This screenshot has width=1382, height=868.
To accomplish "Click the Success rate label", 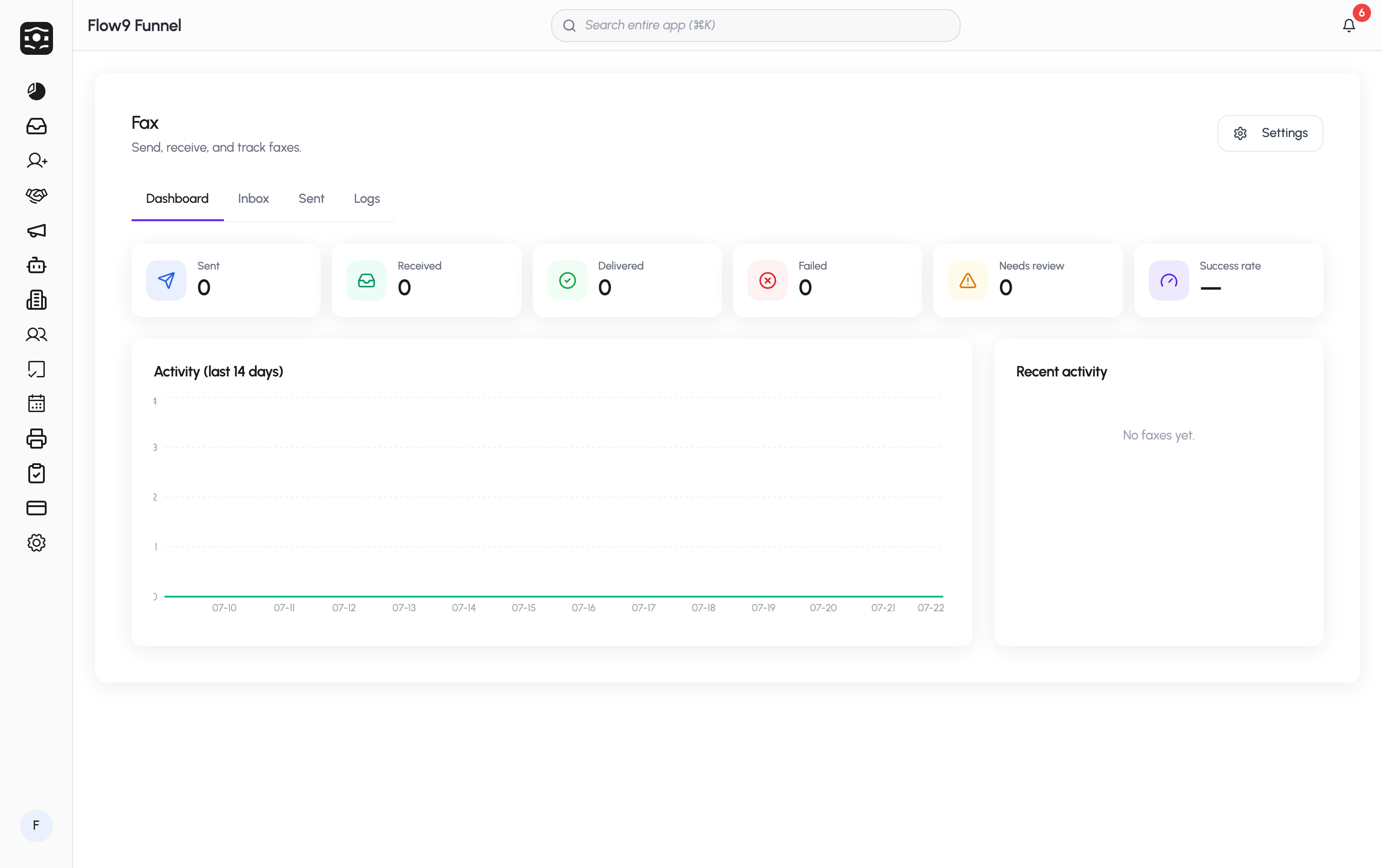I will 1230,265.
